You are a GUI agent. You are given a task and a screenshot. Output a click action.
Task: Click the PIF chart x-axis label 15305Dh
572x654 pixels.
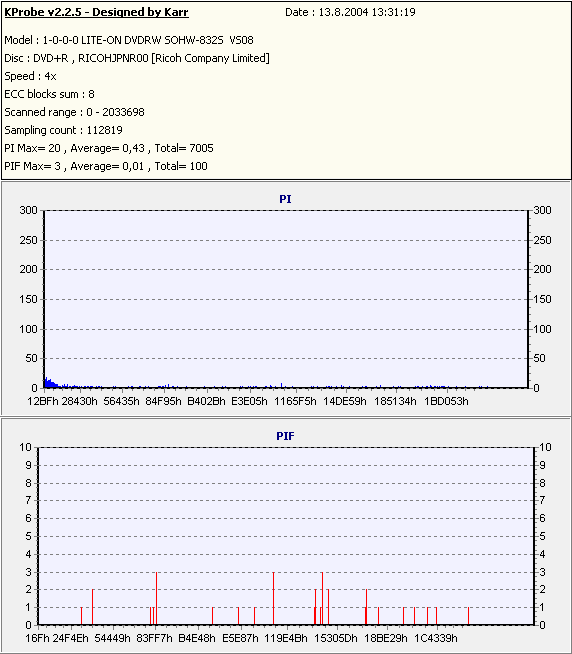click(x=336, y=638)
